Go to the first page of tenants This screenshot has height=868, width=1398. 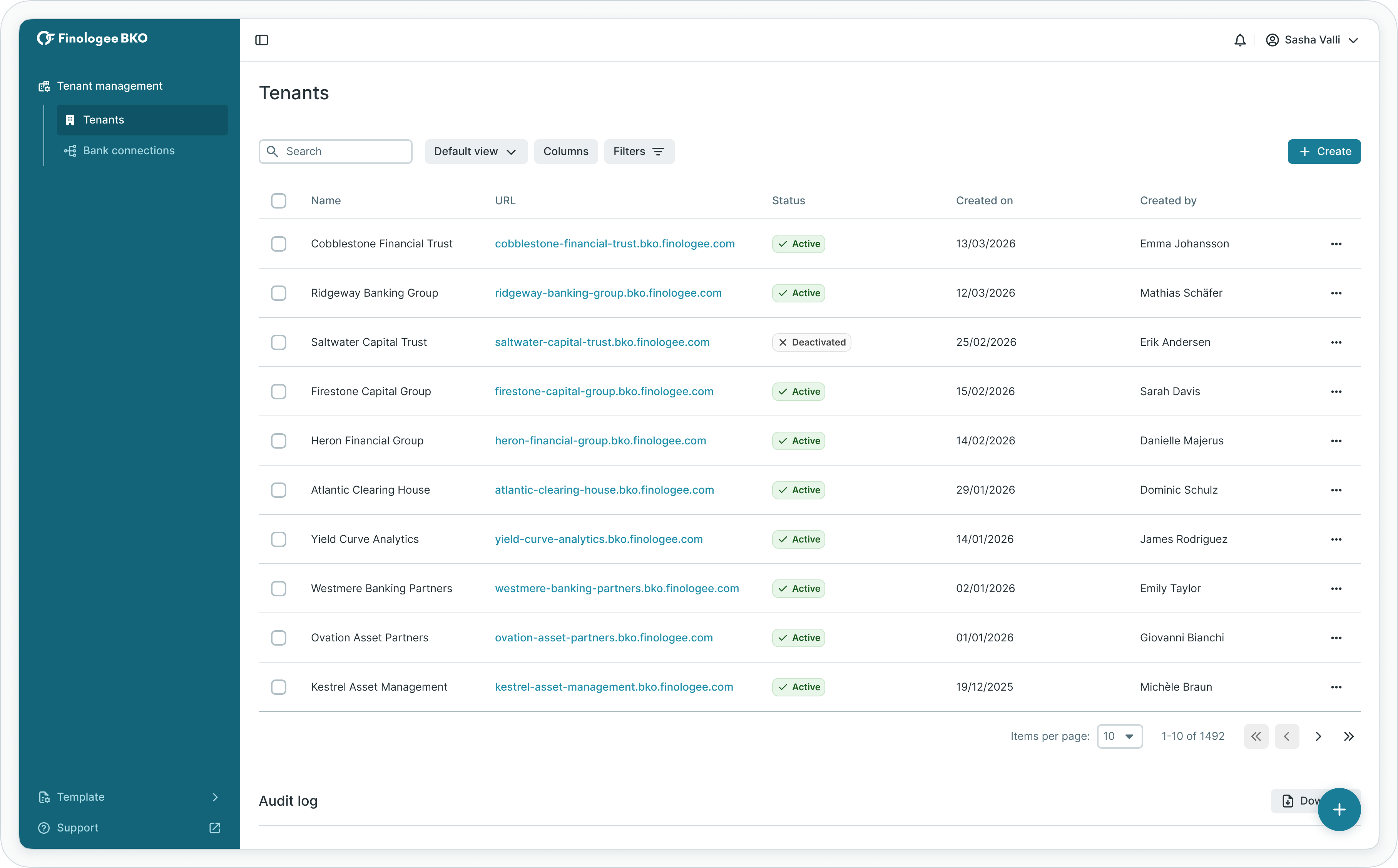(1256, 736)
